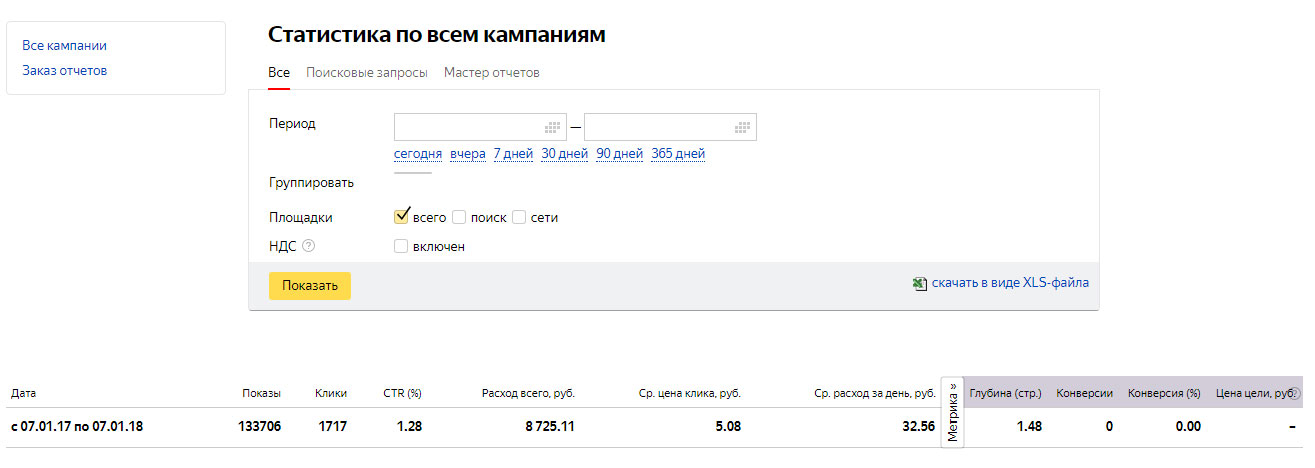Click the 'Дата' column header

coord(24,393)
